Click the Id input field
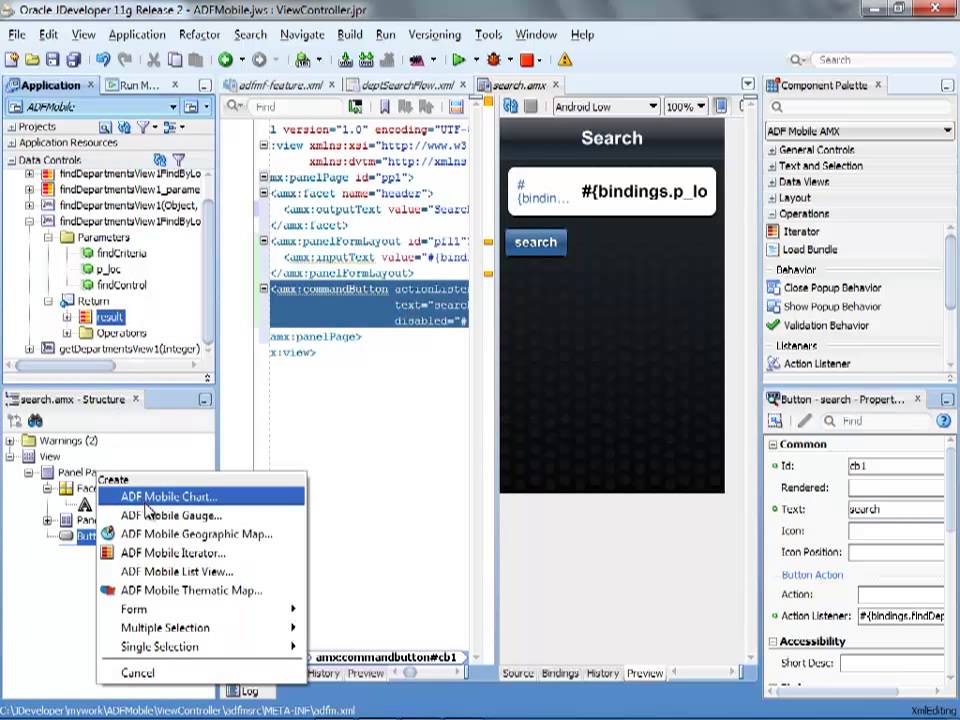The height and width of the screenshot is (720, 960). pyautogui.click(x=896, y=466)
